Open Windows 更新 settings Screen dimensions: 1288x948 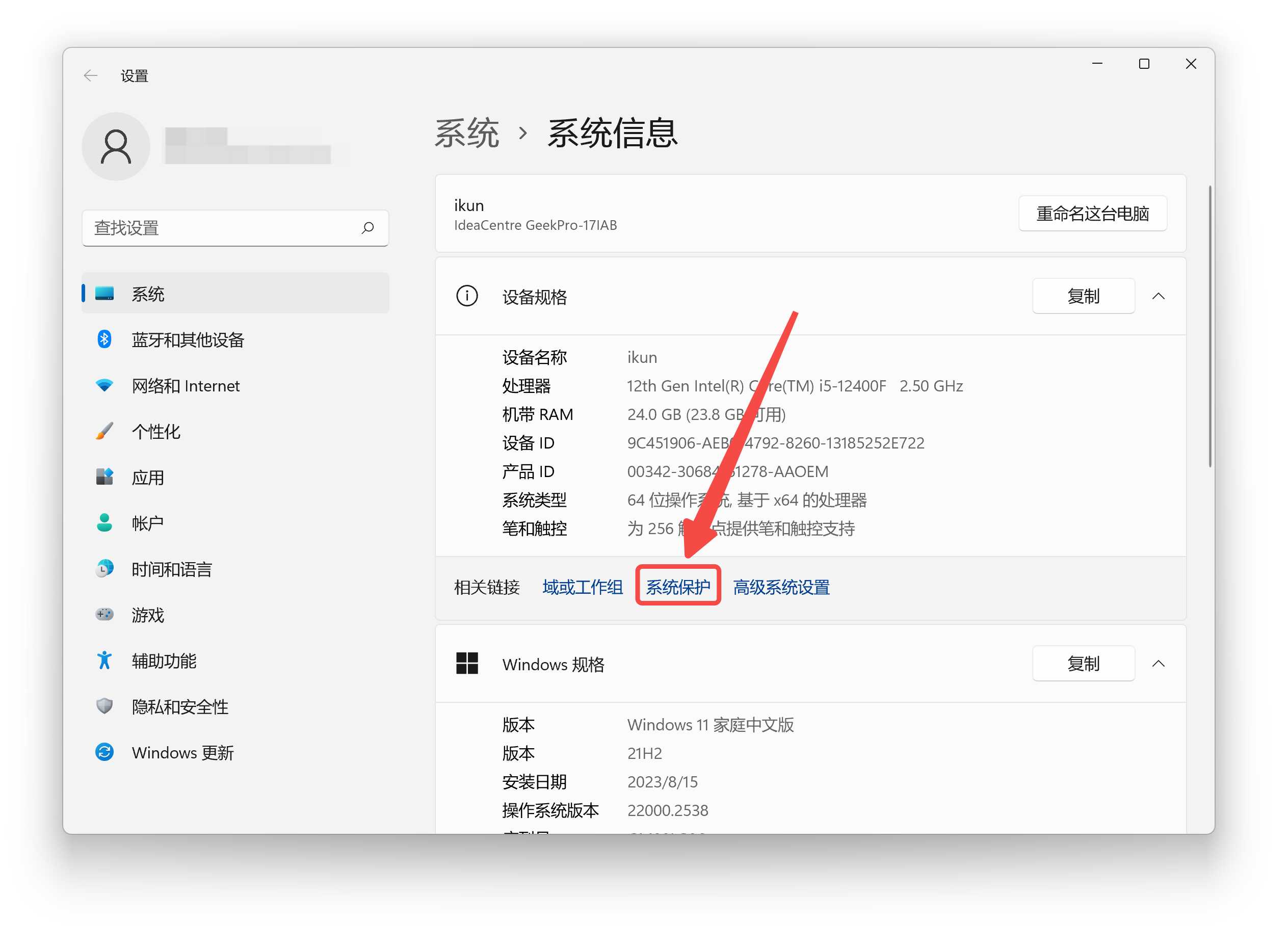235,753
